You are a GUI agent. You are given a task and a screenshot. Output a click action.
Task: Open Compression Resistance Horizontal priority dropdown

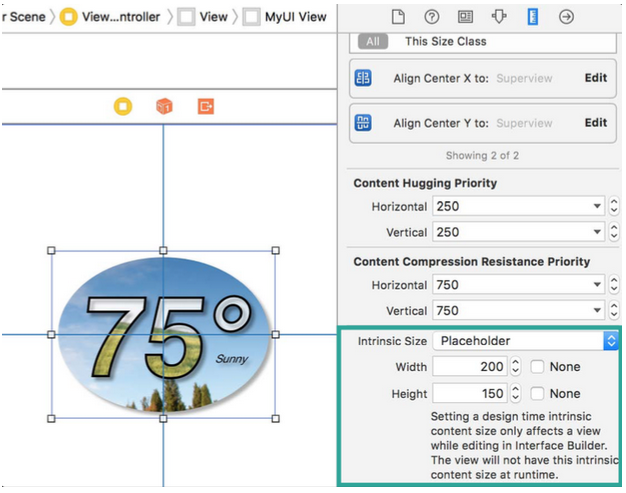point(597,285)
